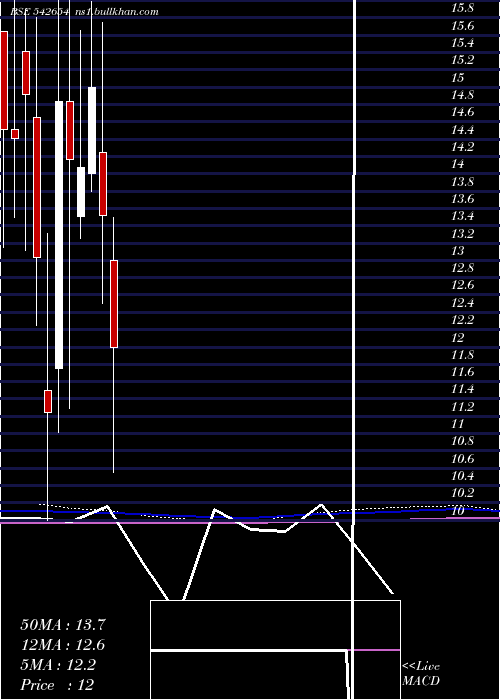This screenshot has width=500, height=700.
Task: Select the 10.8 price axis label
Action: 462,441
